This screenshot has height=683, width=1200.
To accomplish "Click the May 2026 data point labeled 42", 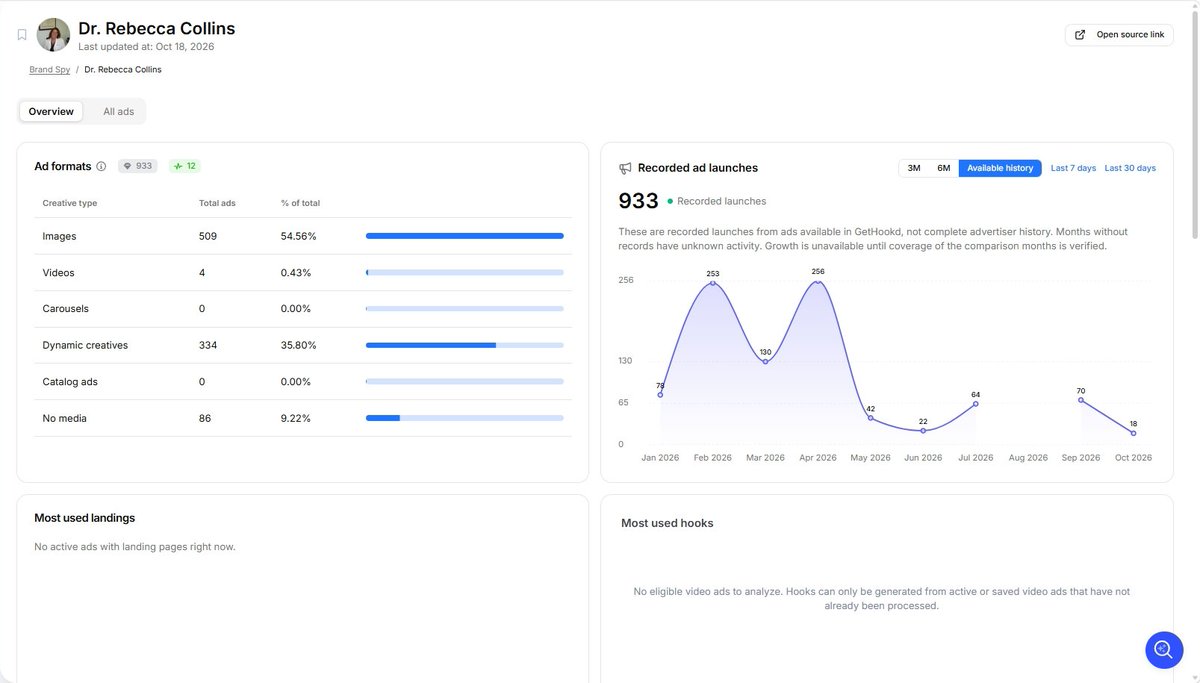I will pos(871,418).
